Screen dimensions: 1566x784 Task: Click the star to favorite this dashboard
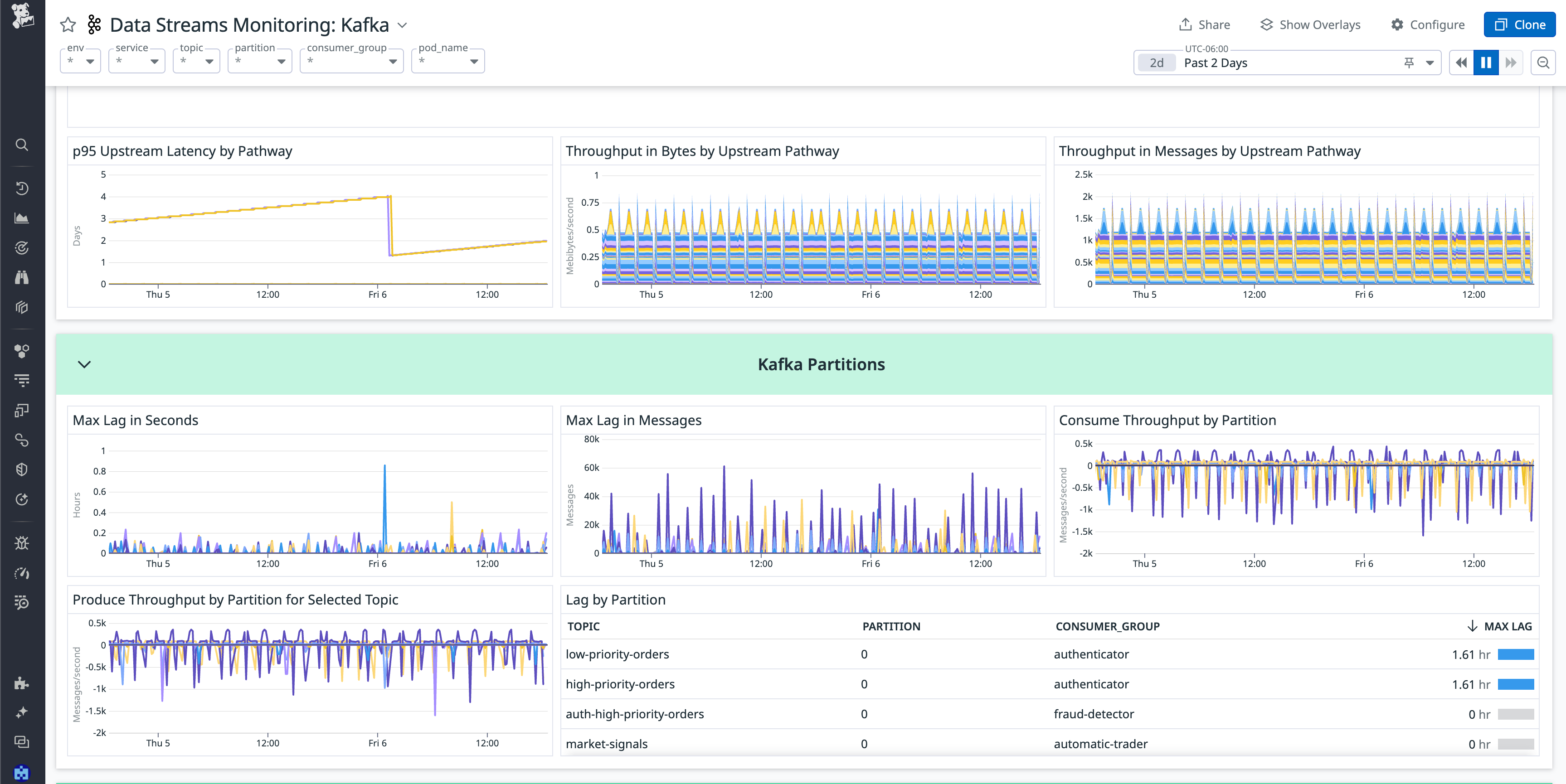68,25
